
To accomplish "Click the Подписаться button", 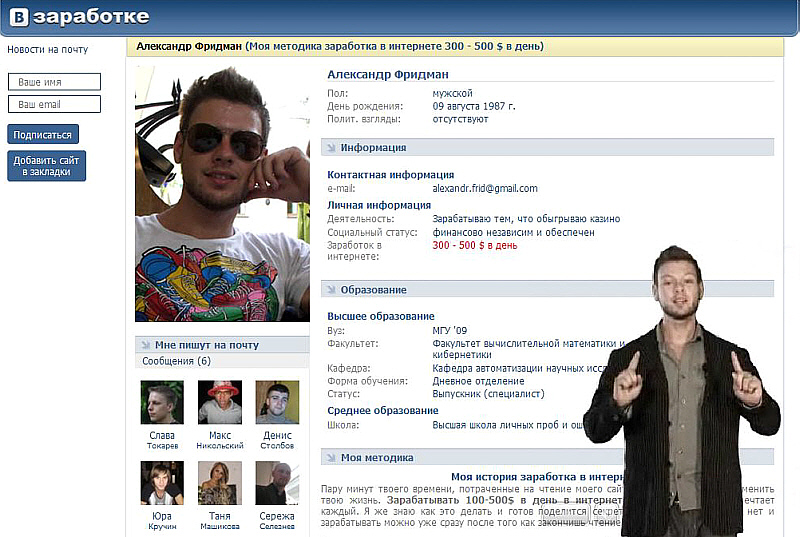I will pyautogui.click(x=43, y=135).
